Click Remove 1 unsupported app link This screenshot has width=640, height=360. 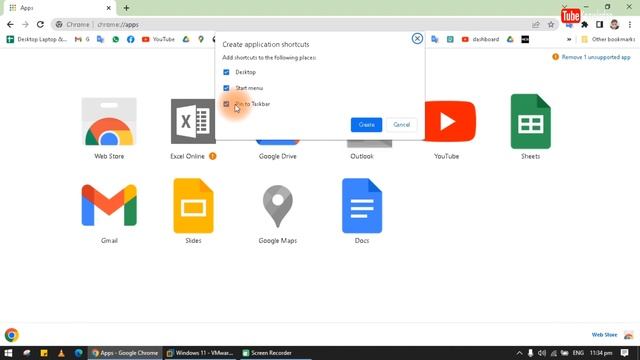[x=596, y=57]
